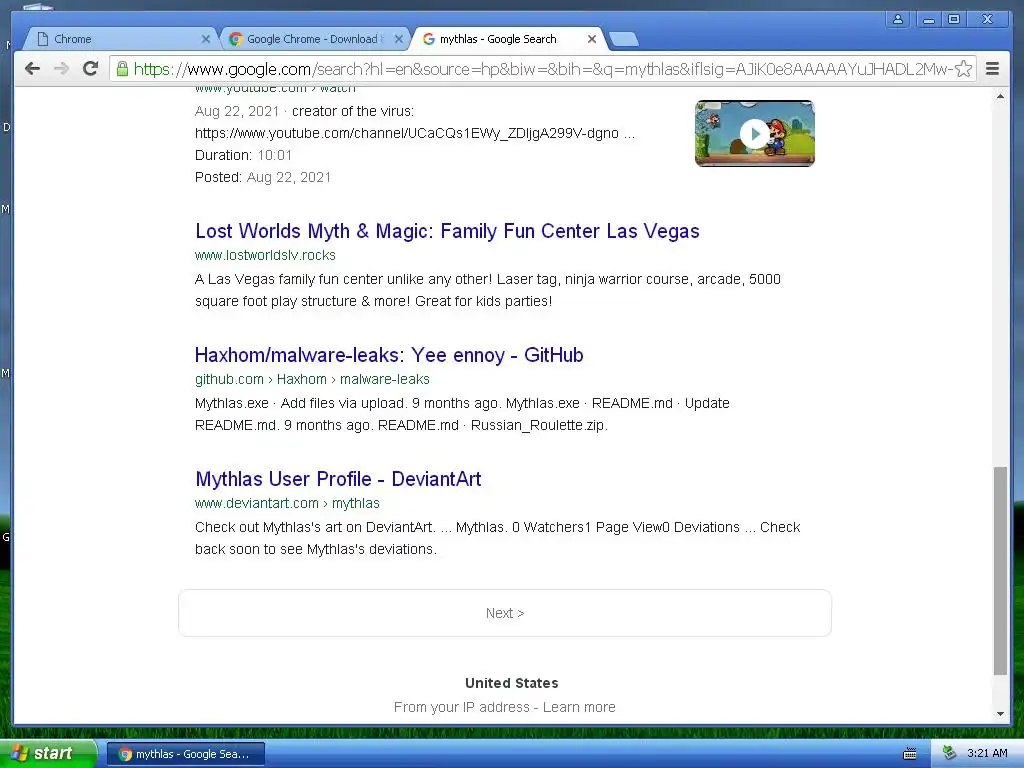Click the vertical scrollbar thumb

(x=1000, y=571)
